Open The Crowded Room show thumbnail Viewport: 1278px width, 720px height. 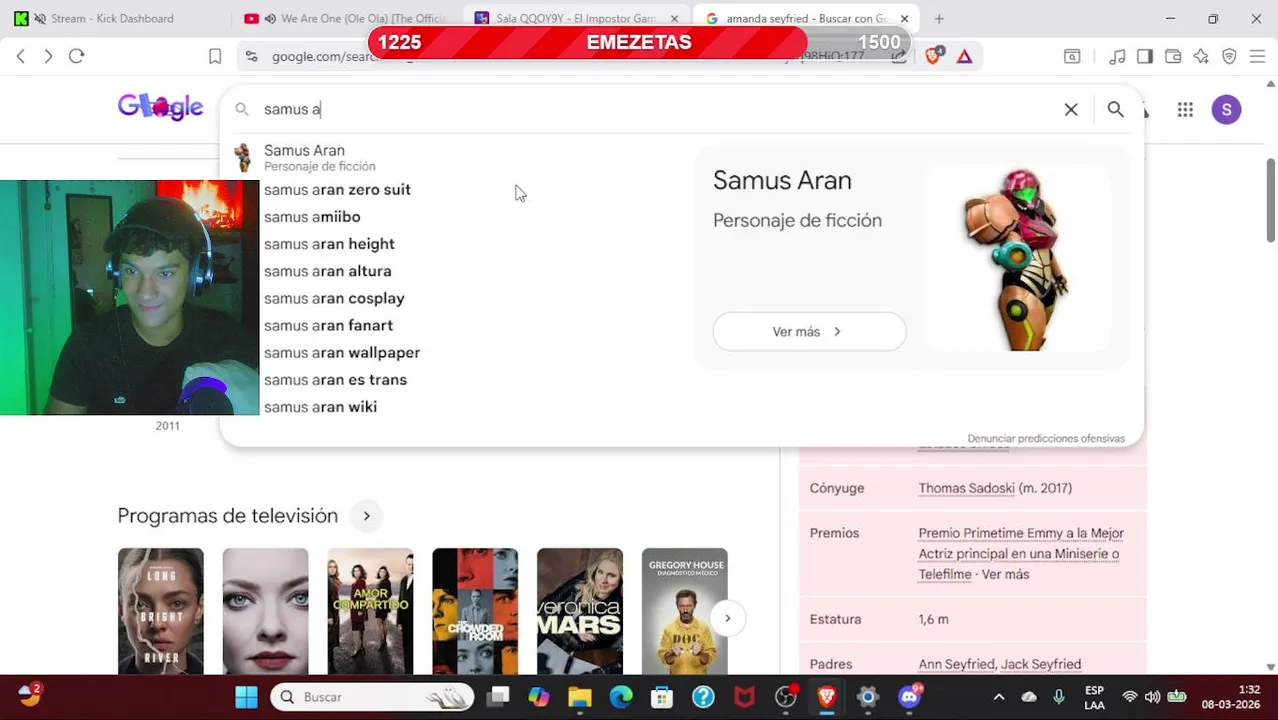pos(475,611)
